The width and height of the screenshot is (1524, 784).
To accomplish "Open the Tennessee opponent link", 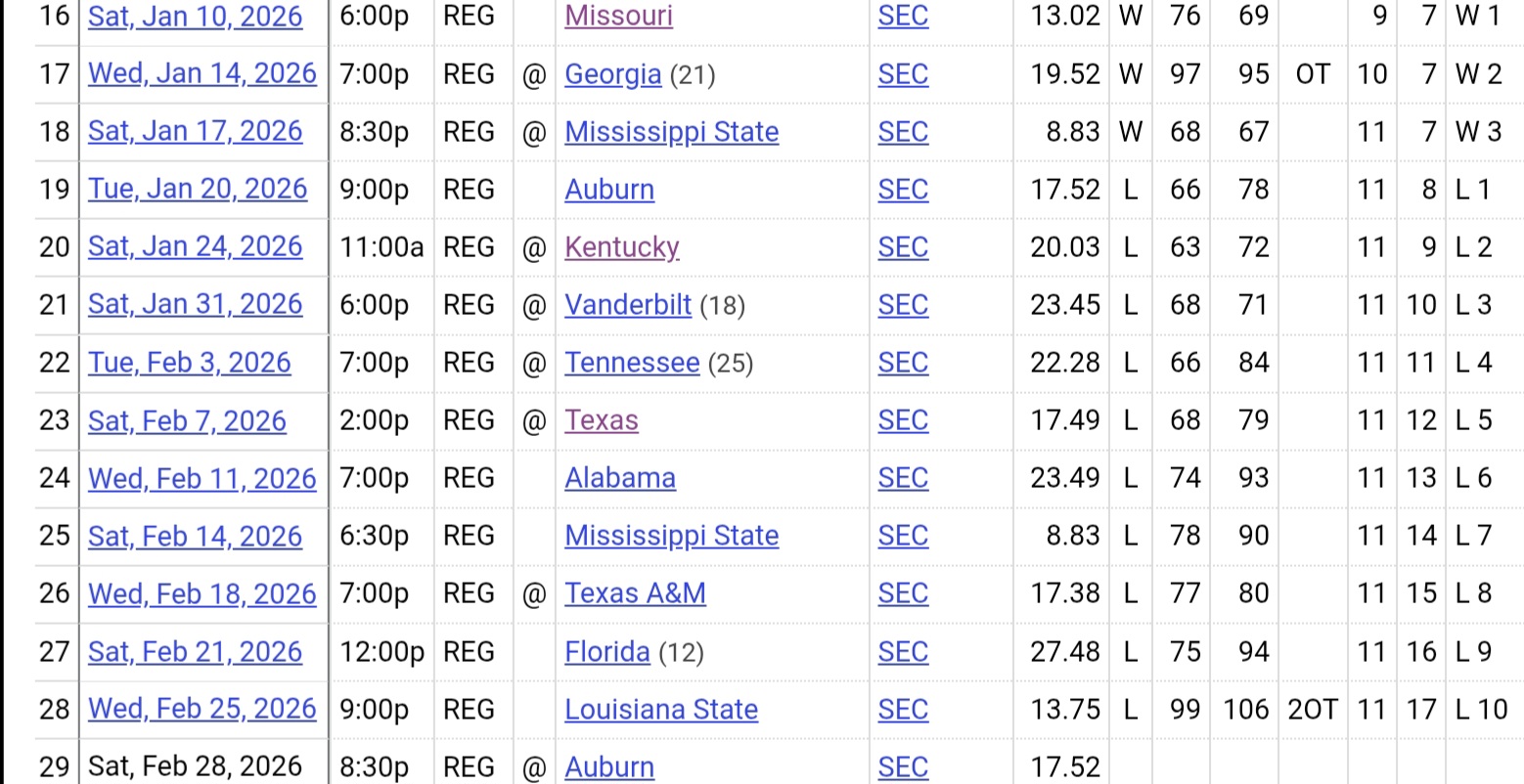I will (x=631, y=363).
